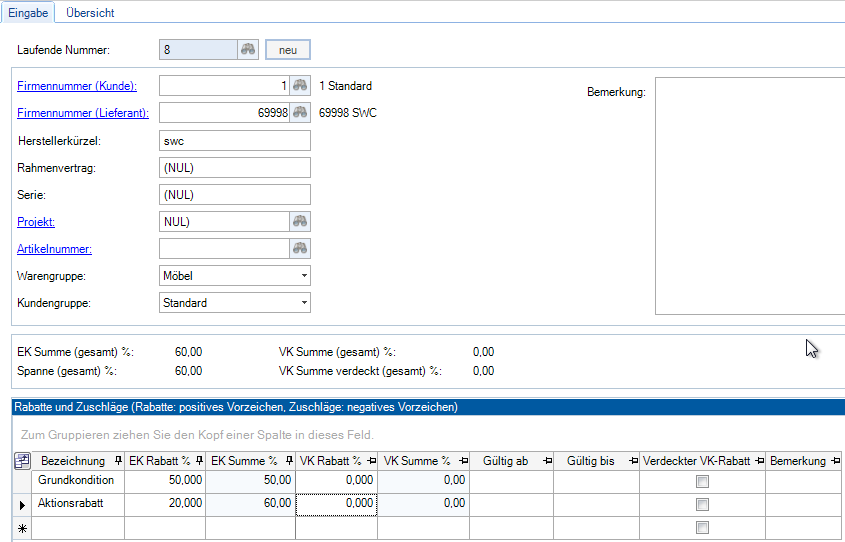Tick Verdeckter VK-Rabatt for Grundkondition row

(702, 481)
